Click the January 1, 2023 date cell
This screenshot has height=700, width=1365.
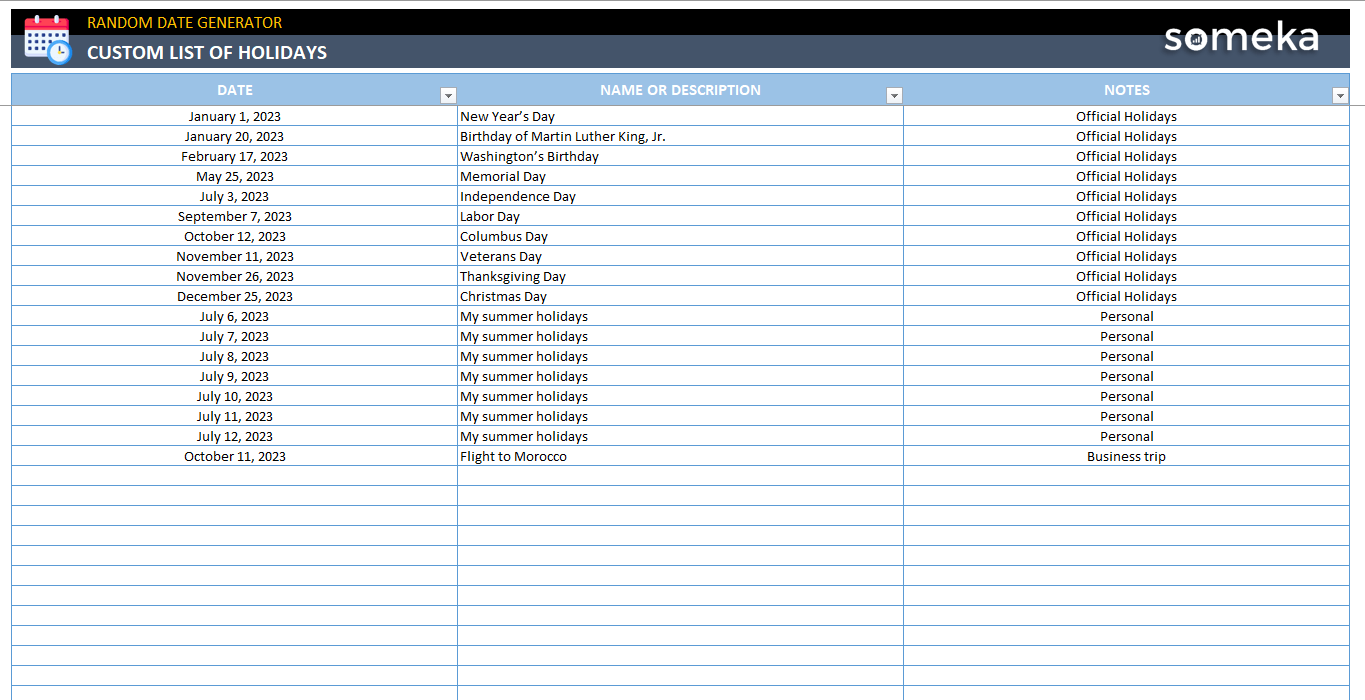(x=234, y=116)
